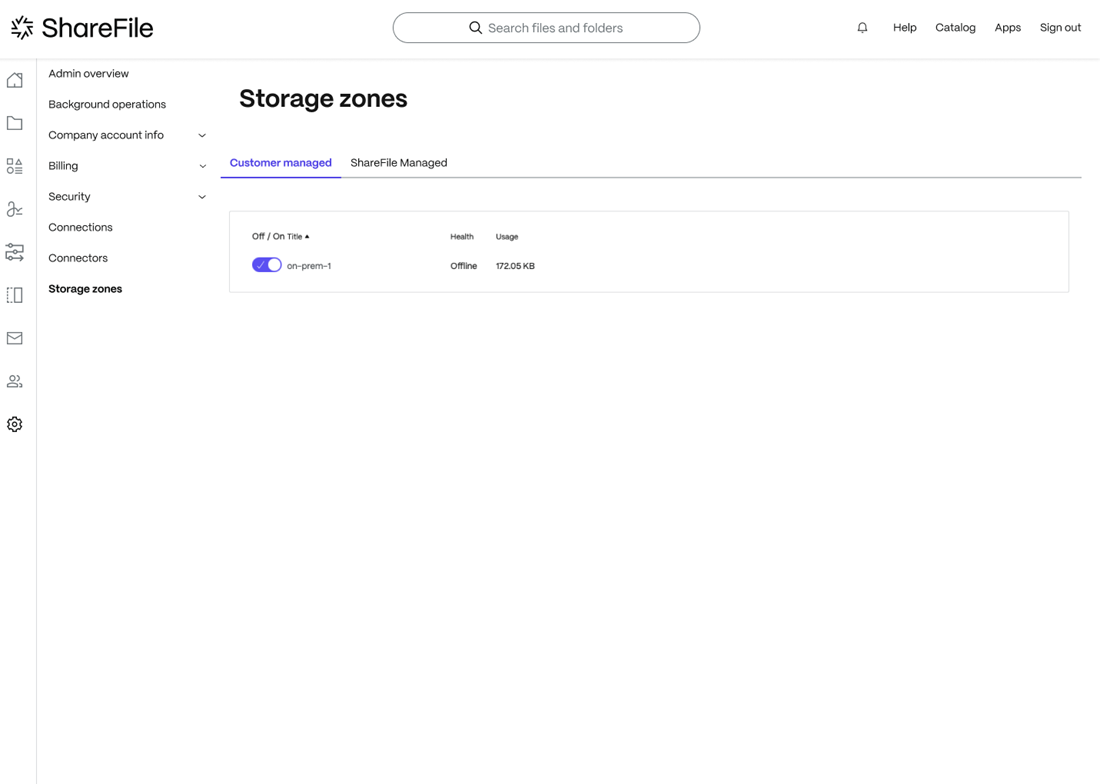
Task: Open the Apps link
Action: pyautogui.click(x=1007, y=27)
